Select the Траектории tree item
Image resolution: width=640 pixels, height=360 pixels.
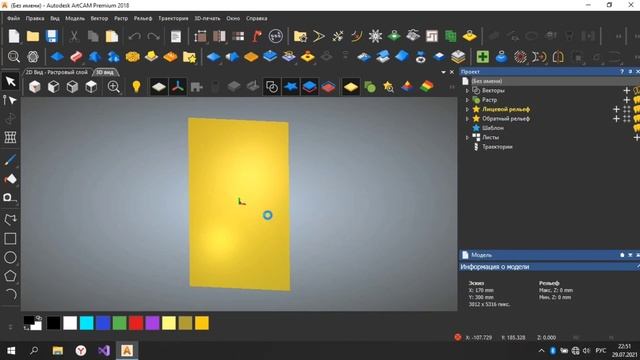coord(497,147)
